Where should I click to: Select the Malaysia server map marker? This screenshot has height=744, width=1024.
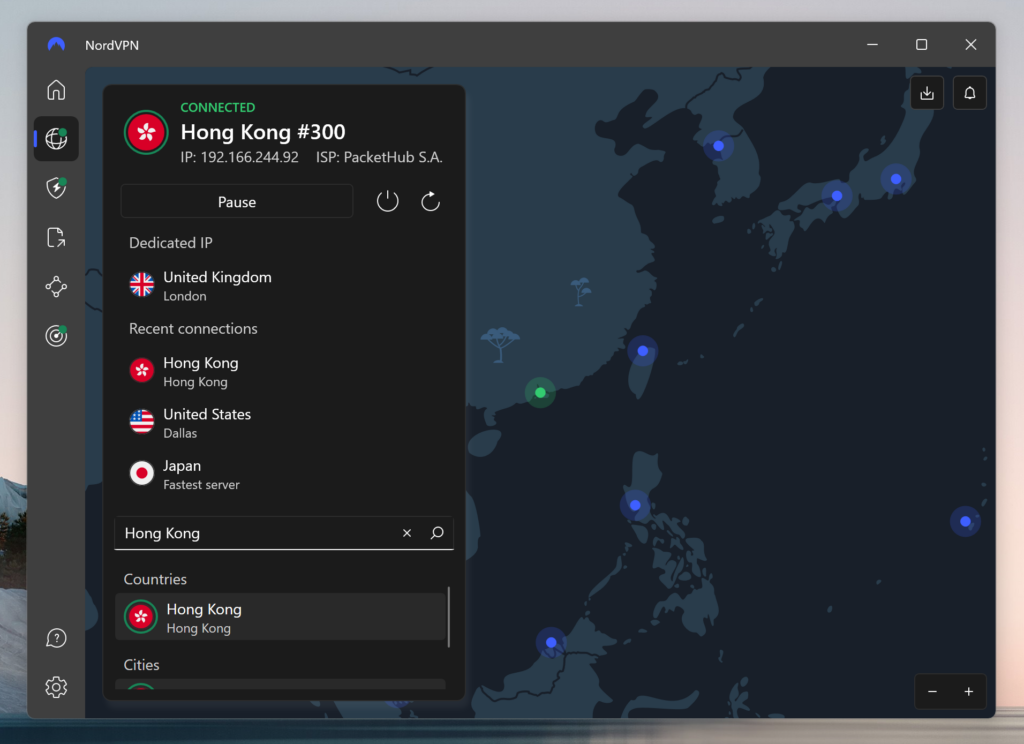(551, 642)
